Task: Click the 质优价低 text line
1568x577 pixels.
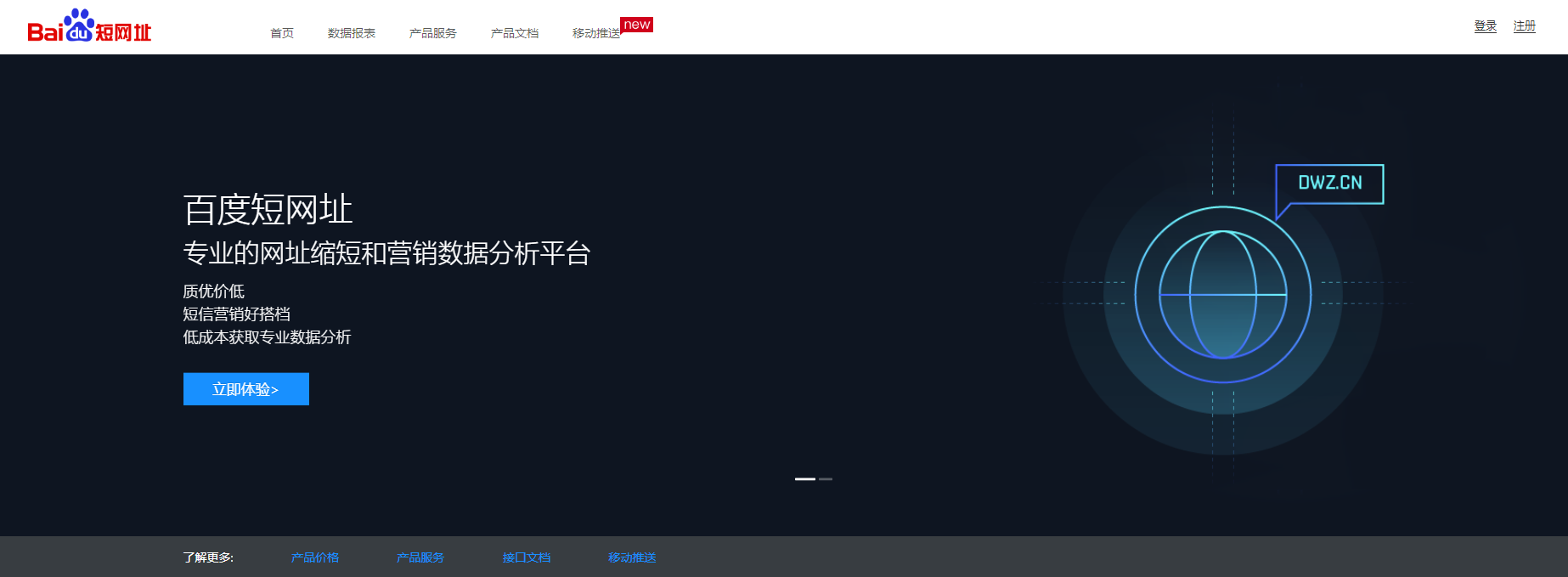Action: pyautogui.click(x=214, y=291)
